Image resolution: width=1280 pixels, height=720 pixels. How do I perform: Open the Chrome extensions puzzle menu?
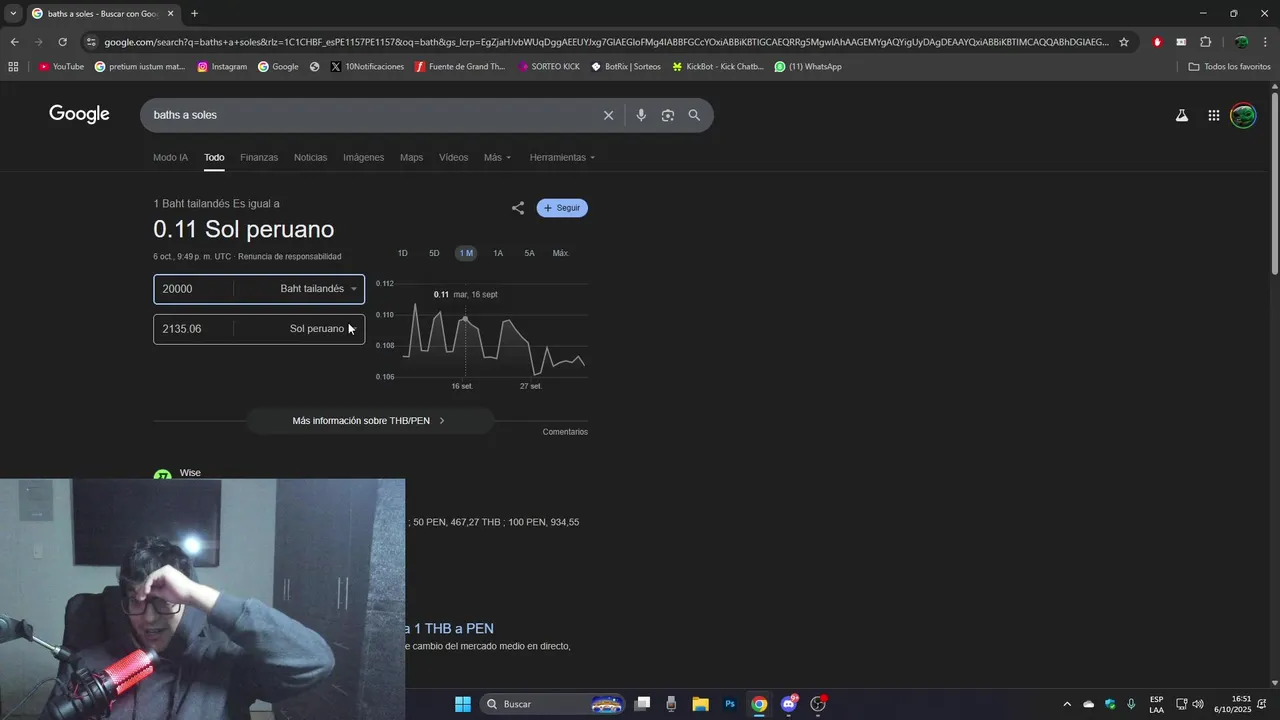pyautogui.click(x=1205, y=42)
